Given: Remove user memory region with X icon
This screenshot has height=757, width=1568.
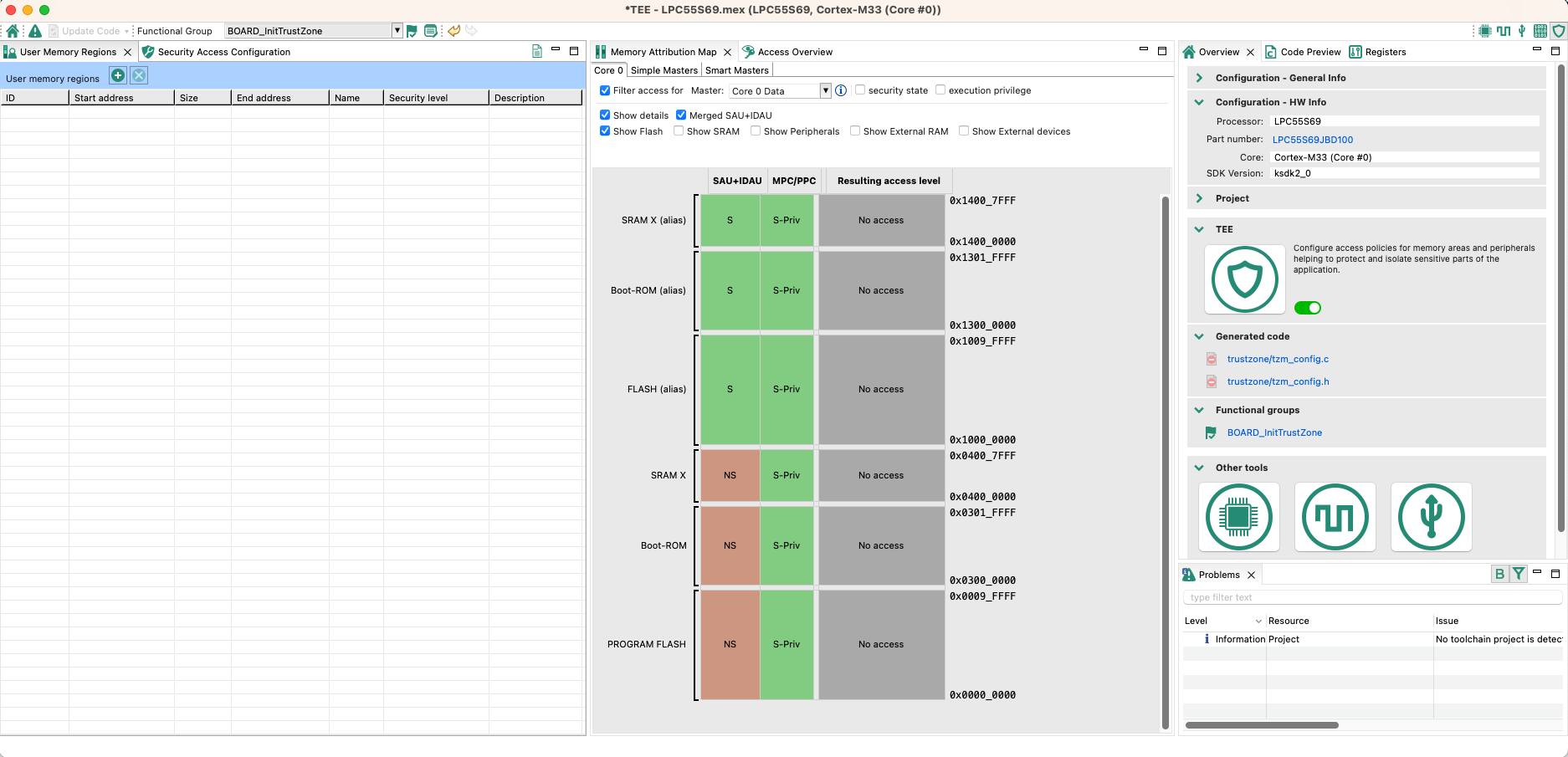Looking at the screenshot, I should tap(139, 76).
